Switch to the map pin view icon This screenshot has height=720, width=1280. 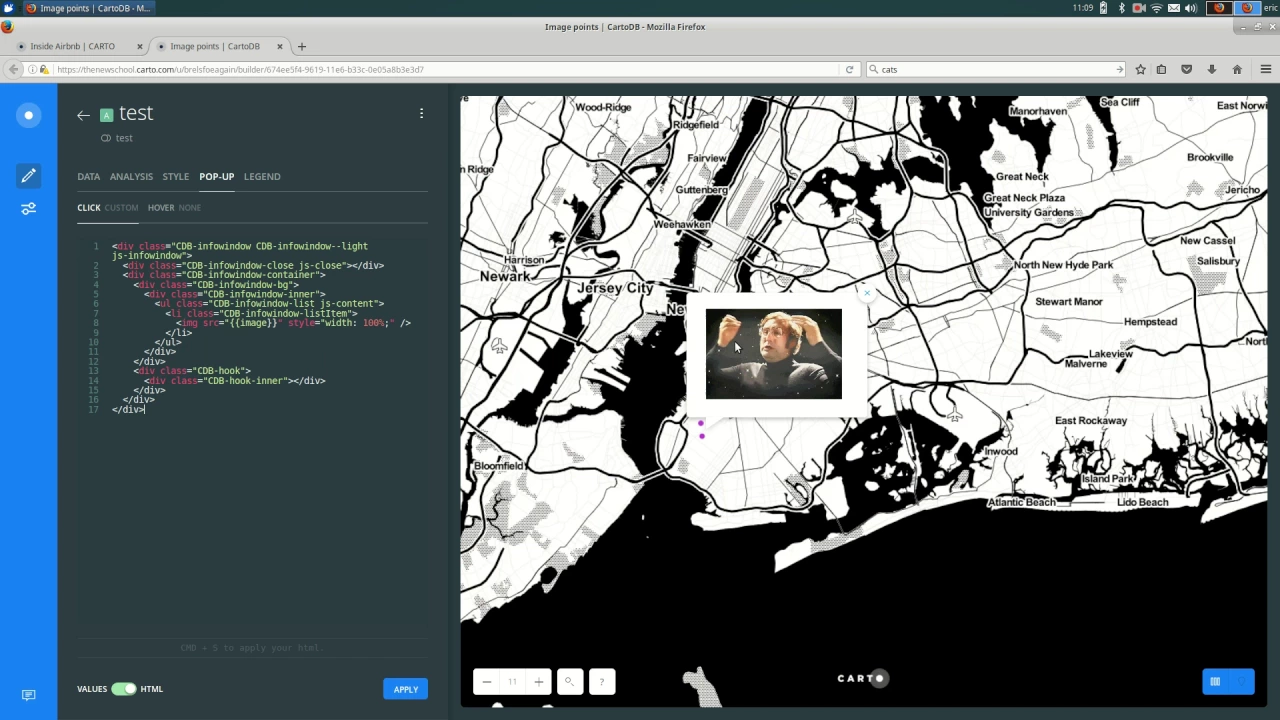click(x=1241, y=682)
